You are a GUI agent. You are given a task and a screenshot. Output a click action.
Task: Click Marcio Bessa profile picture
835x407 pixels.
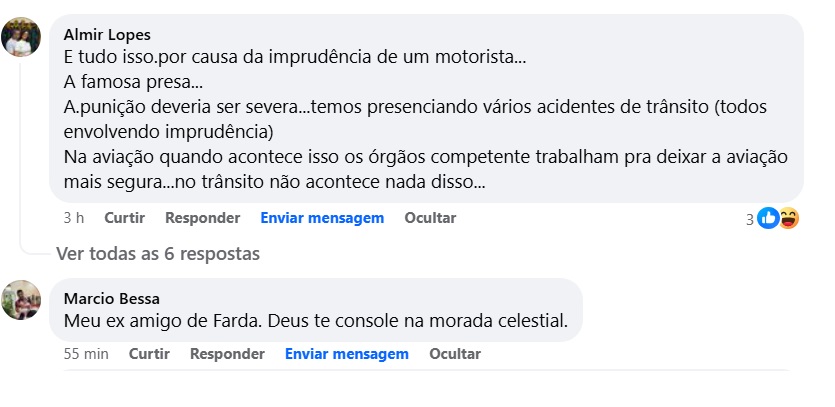[21, 300]
